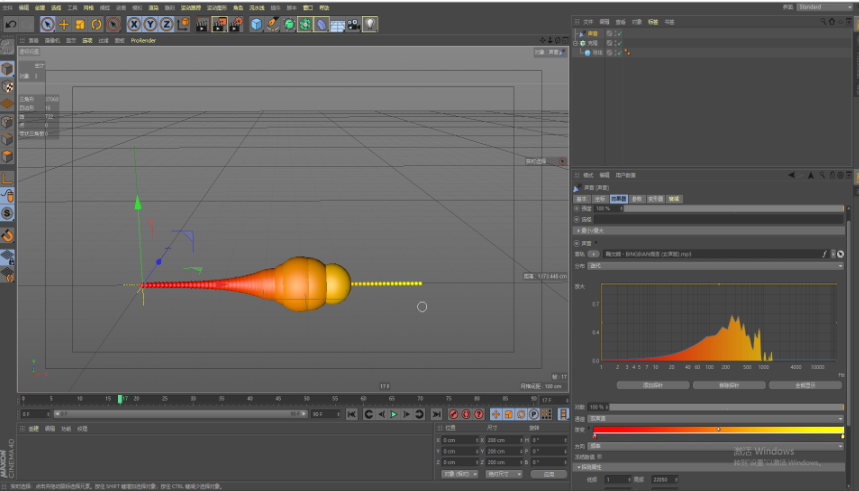Open the dropdown right under the gradient
Screen dimensions: 859x491
(x=715, y=446)
